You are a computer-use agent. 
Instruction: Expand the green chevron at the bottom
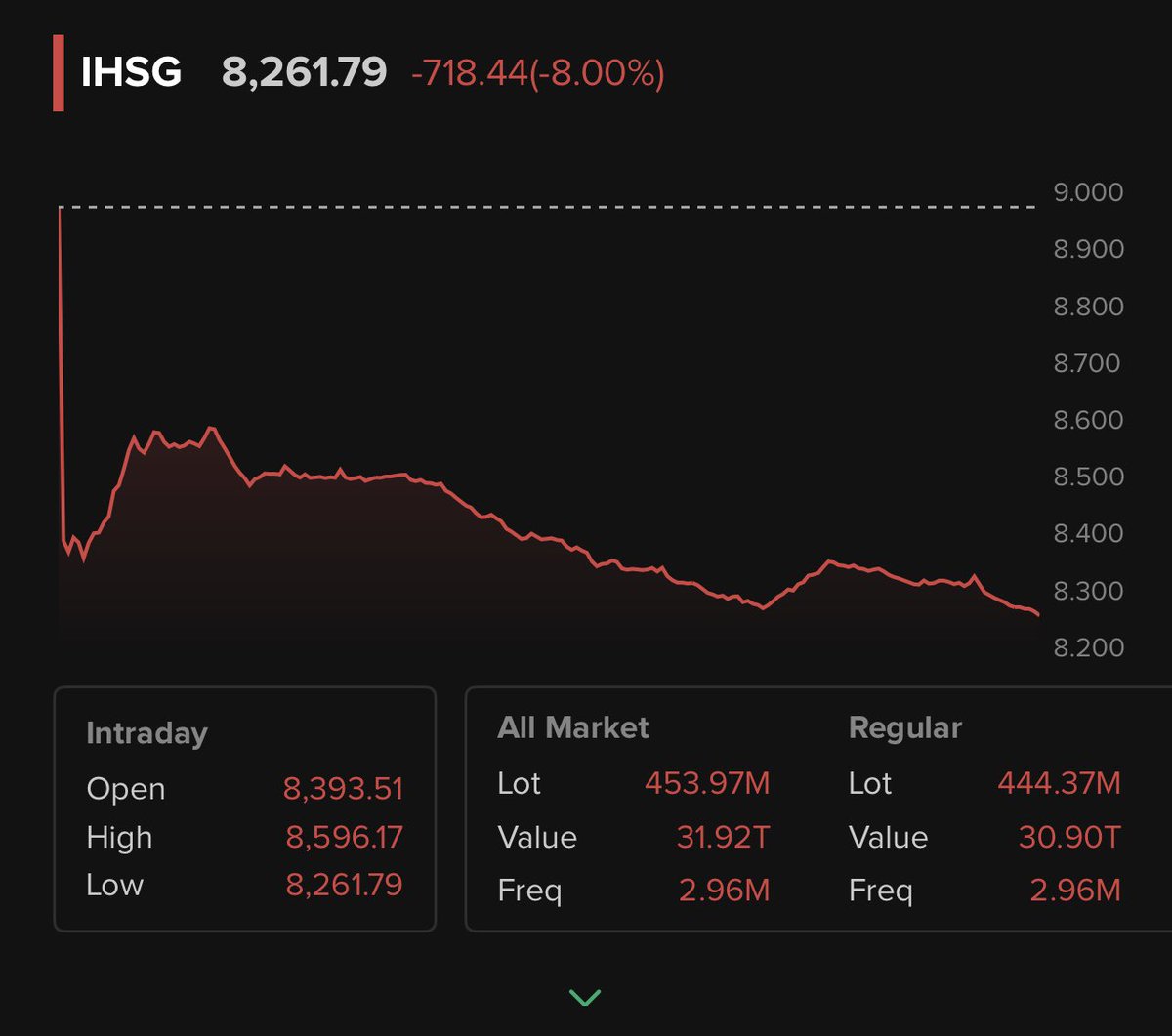click(585, 997)
